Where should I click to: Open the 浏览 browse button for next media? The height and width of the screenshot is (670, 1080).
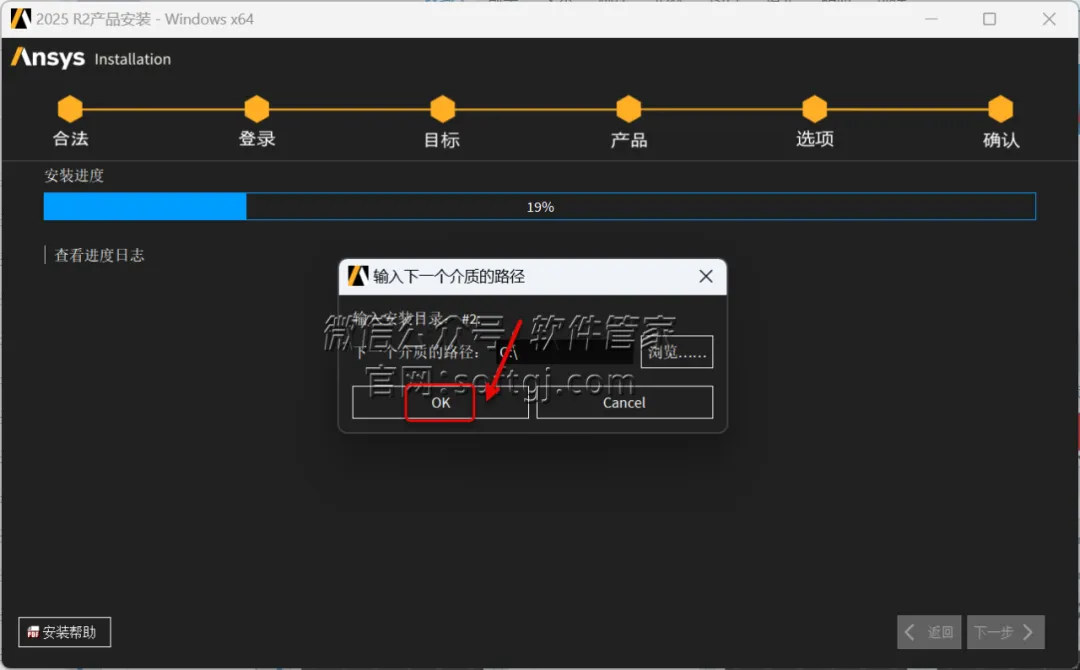click(676, 352)
